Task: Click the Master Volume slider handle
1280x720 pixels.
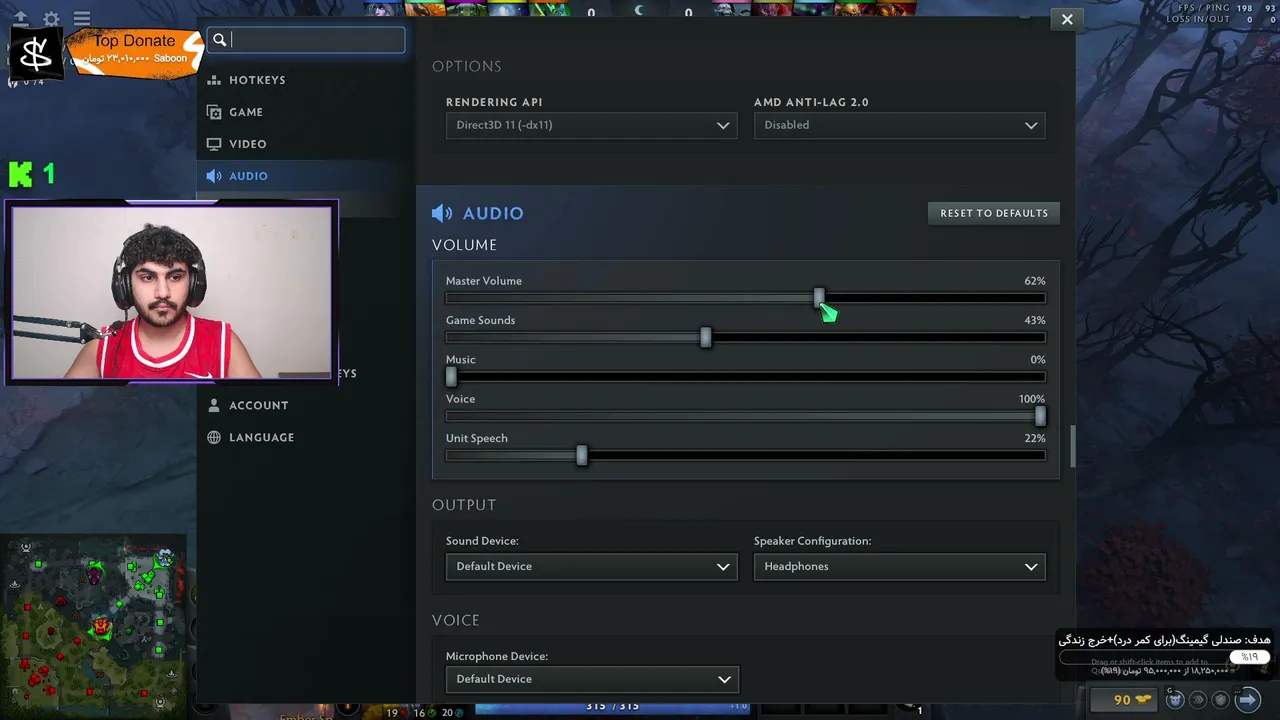Action: [x=819, y=298]
